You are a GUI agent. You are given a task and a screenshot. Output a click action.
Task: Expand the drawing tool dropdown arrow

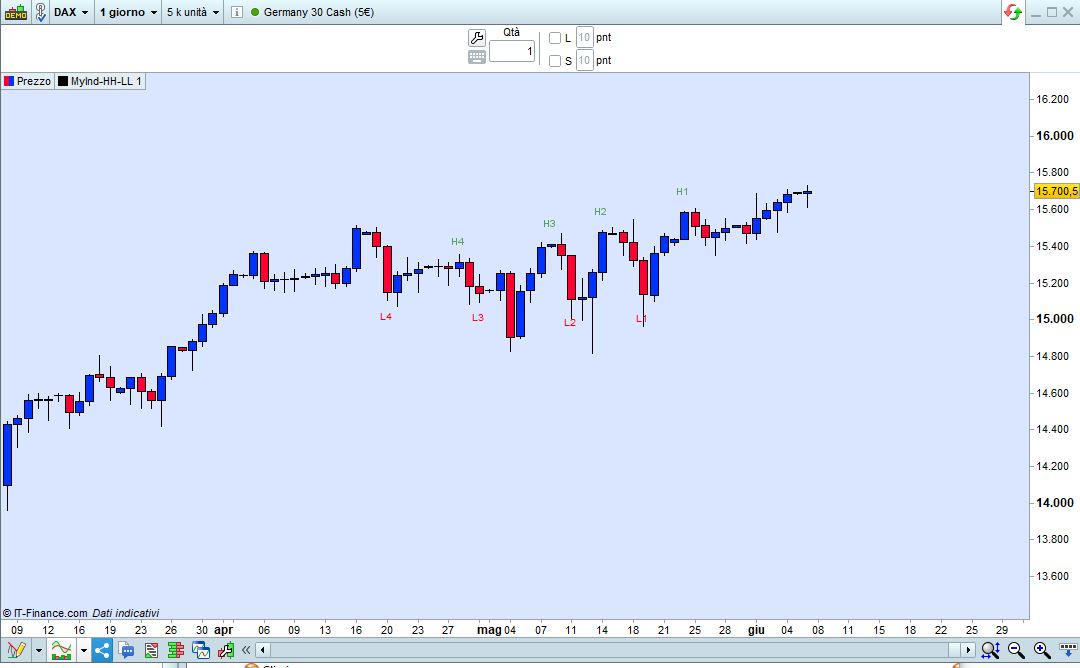(x=39, y=649)
